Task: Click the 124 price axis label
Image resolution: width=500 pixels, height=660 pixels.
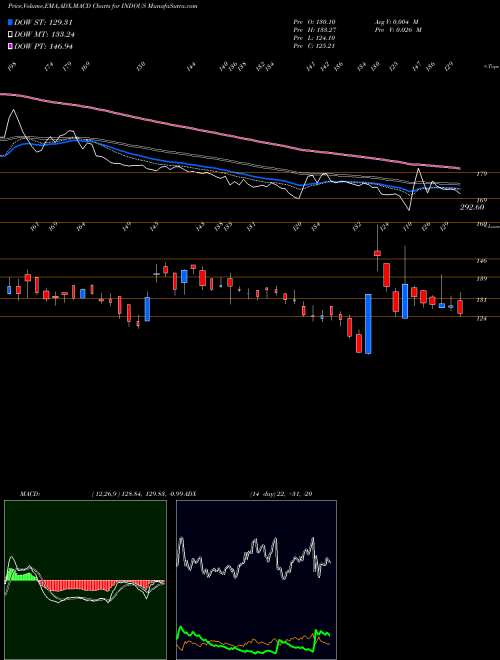Action: (x=482, y=319)
